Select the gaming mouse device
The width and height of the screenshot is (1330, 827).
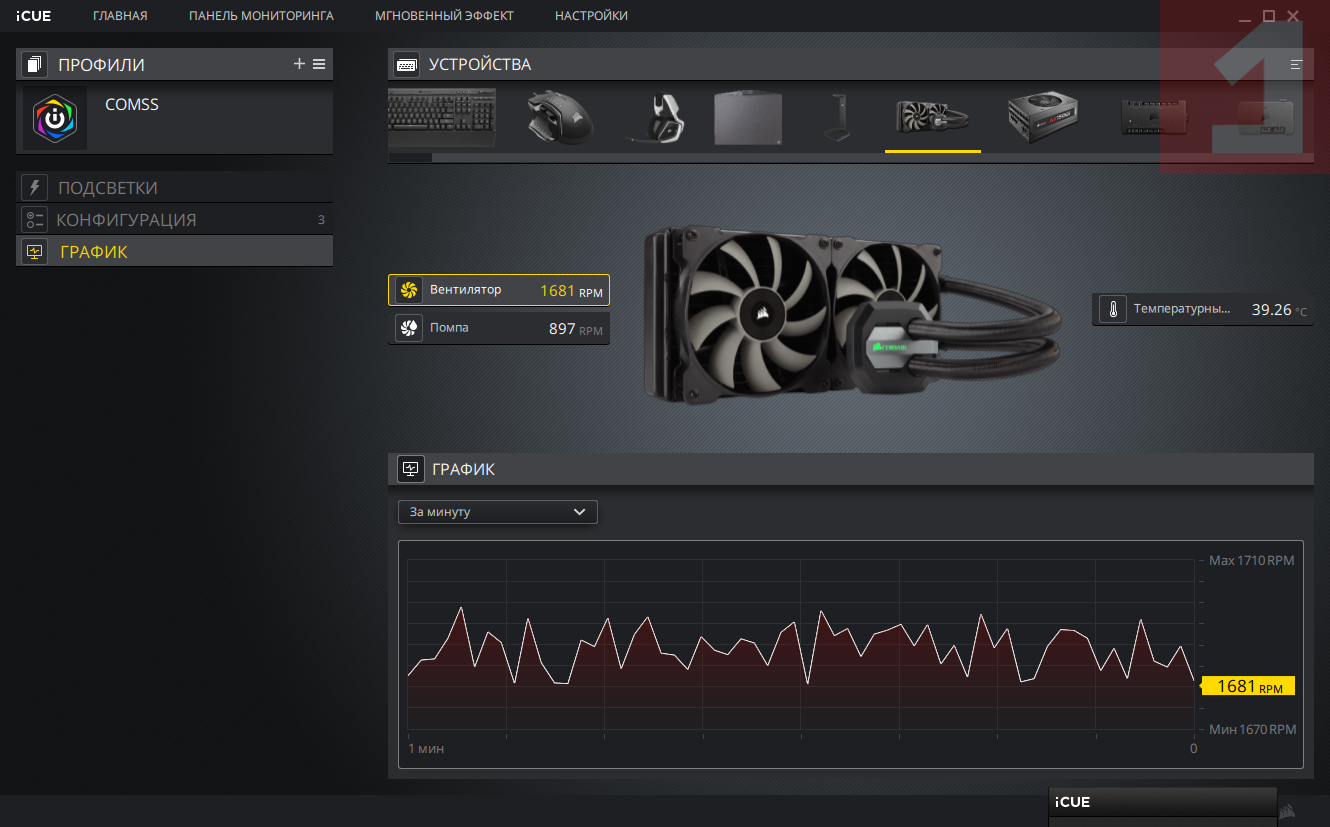pos(560,118)
